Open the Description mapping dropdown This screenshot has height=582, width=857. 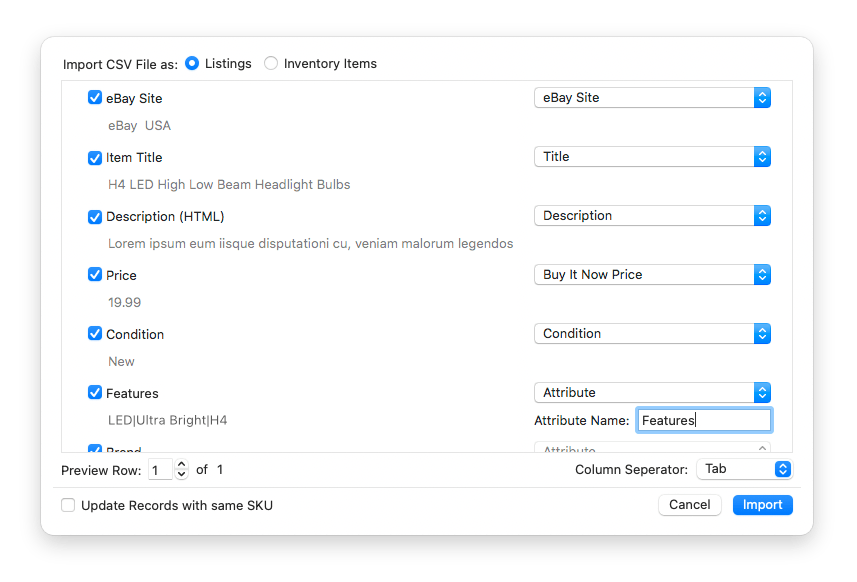(x=652, y=216)
